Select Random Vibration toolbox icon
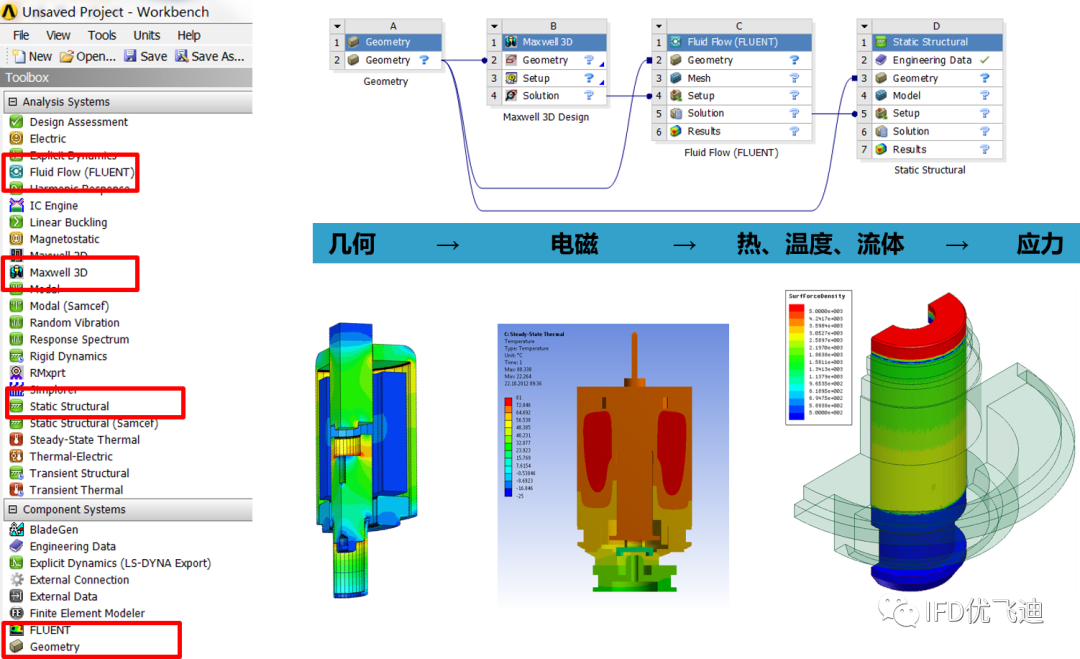 17,323
